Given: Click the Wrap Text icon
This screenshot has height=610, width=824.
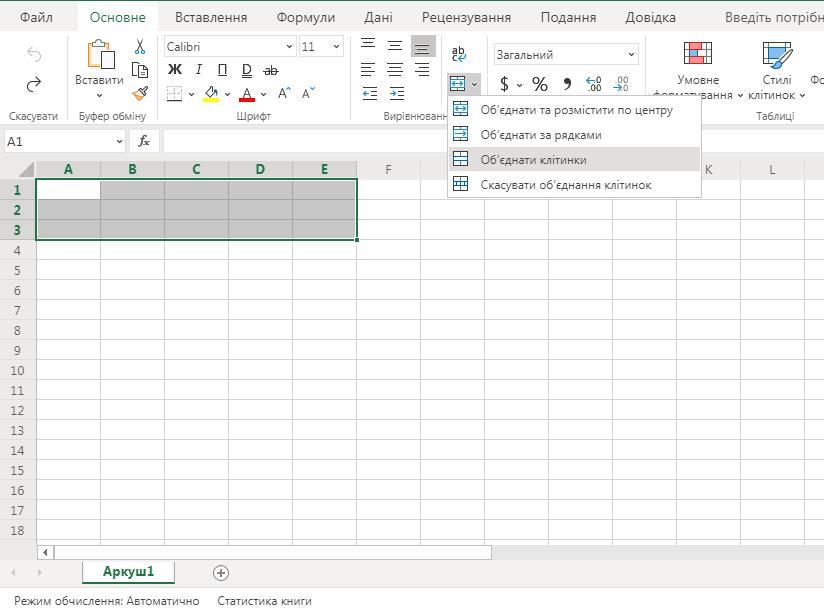Looking at the screenshot, I should [459, 55].
